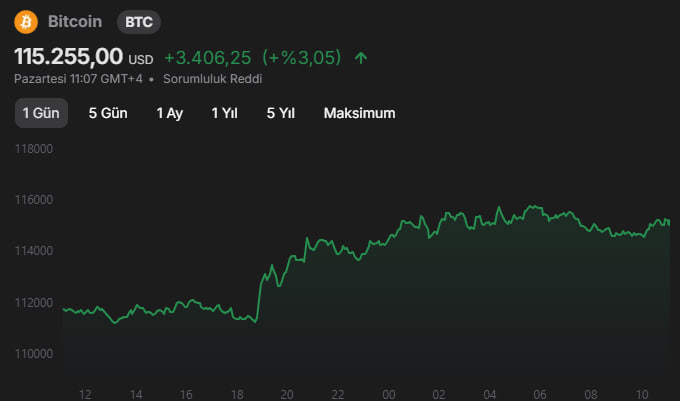The width and height of the screenshot is (680, 401).
Task: Click the Bitcoin title text
Action: tap(75, 21)
